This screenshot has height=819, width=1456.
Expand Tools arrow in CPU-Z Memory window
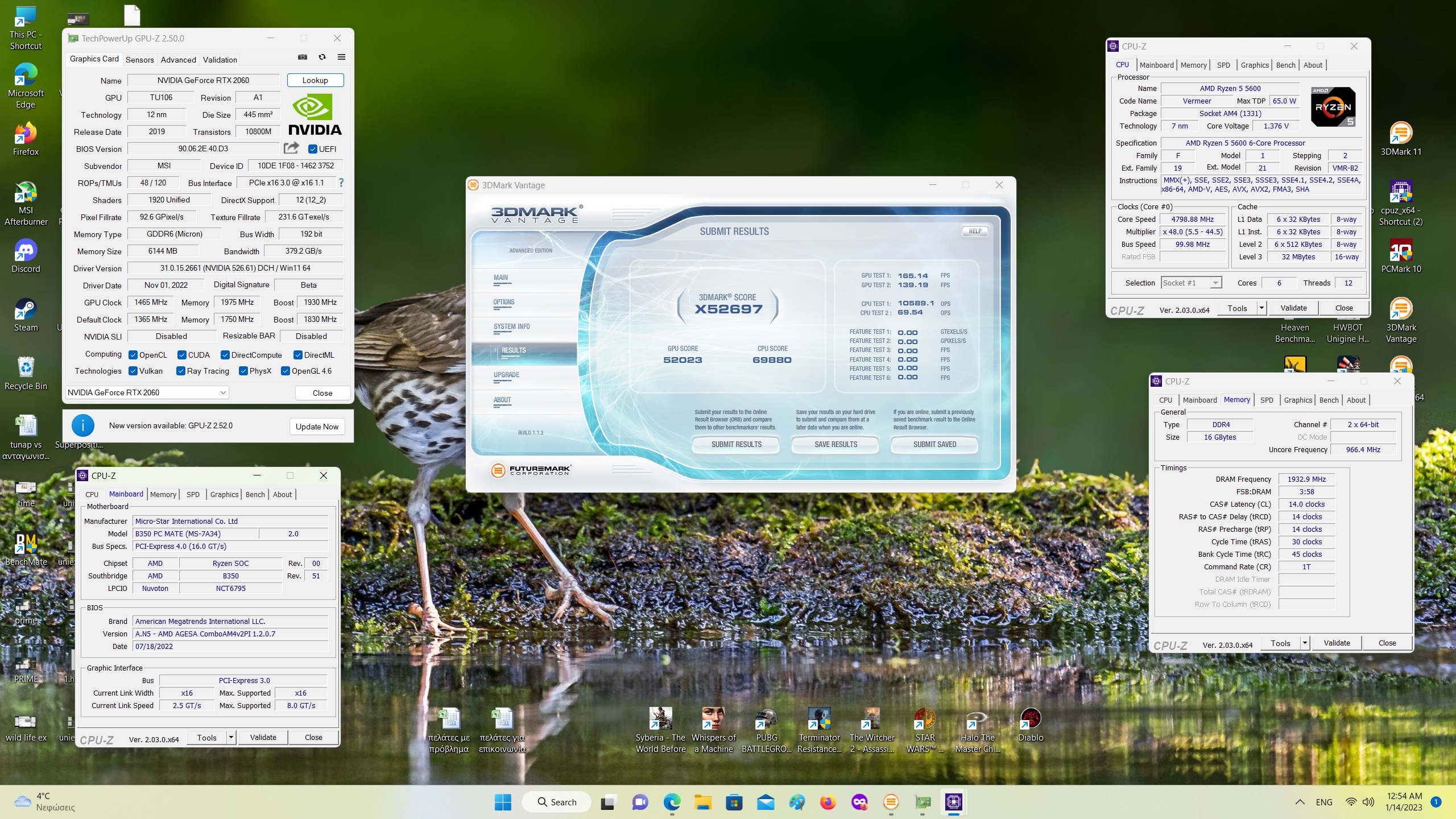(1305, 643)
